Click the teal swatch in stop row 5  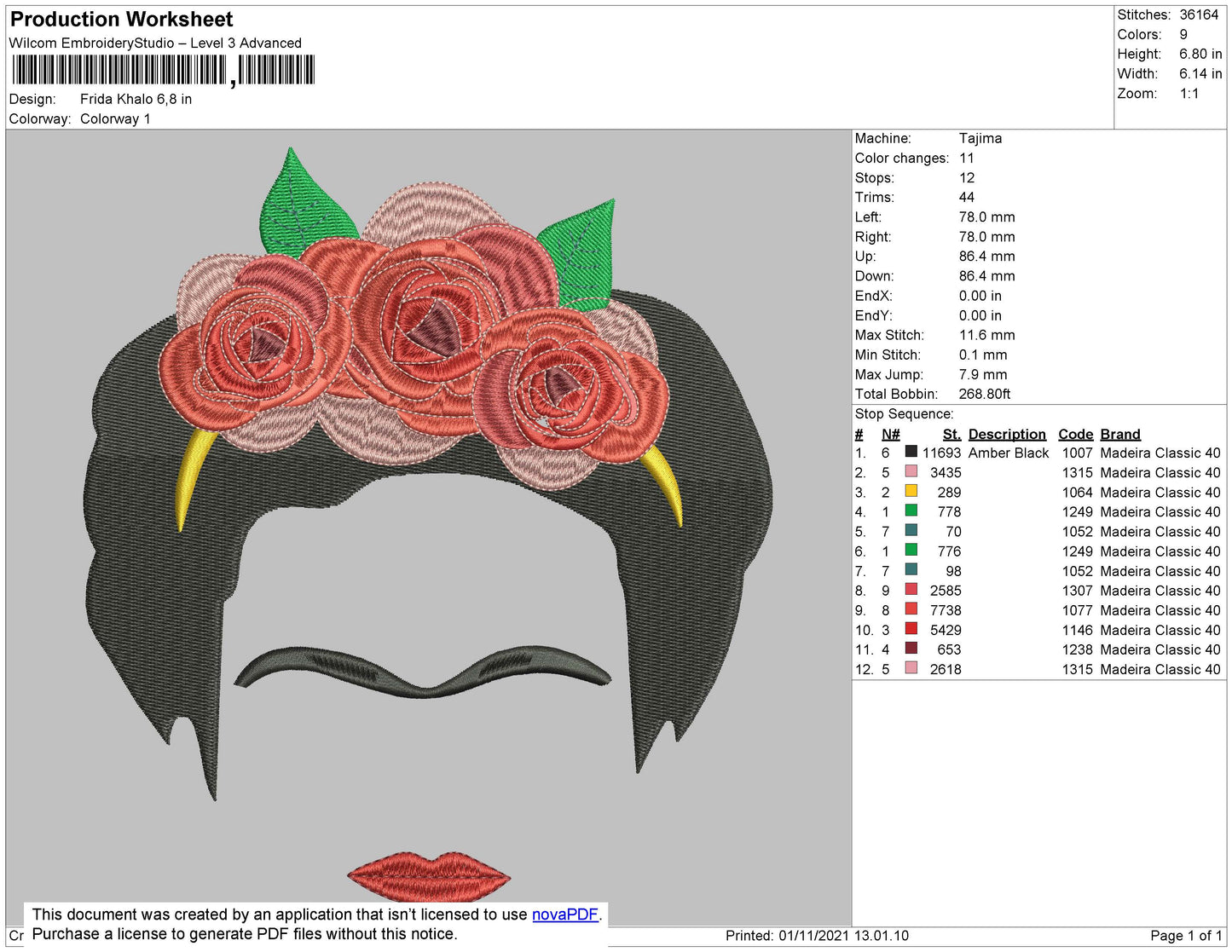point(911,530)
